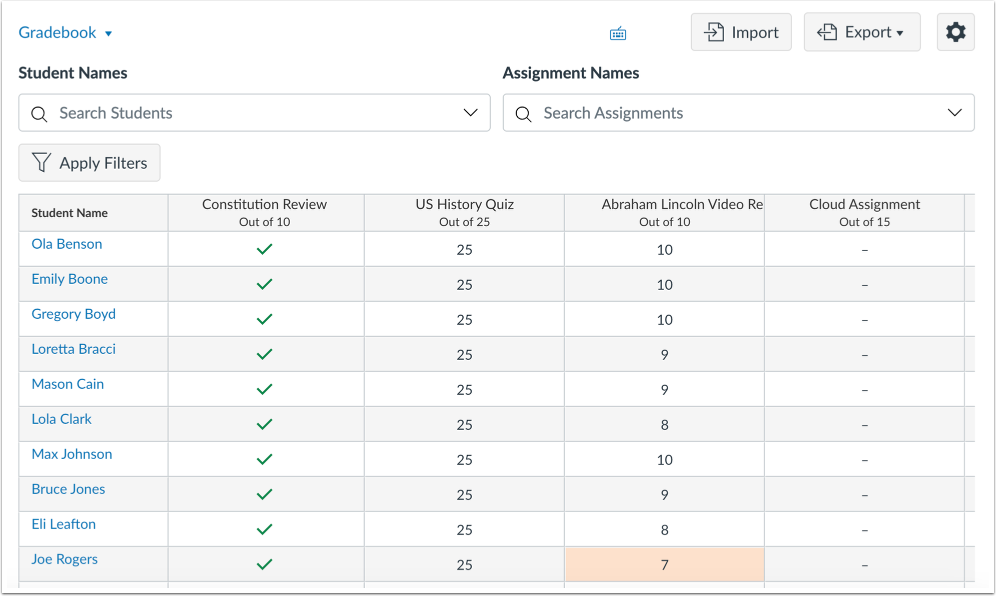Click the funnel icon on Apply Filters
Screen dimensions: 996x596
[x=41, y=162]
